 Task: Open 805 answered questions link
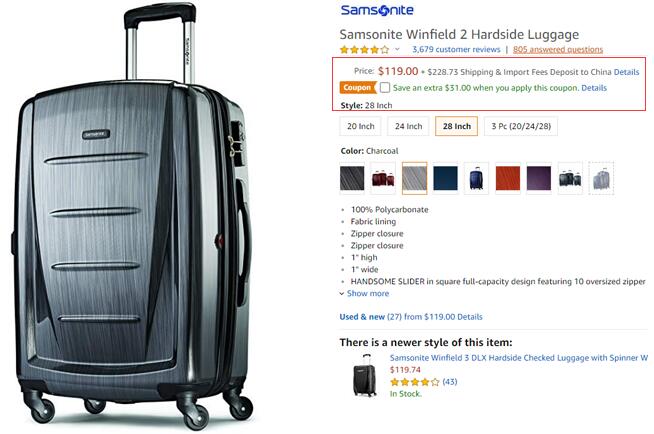tap(558, 50)
